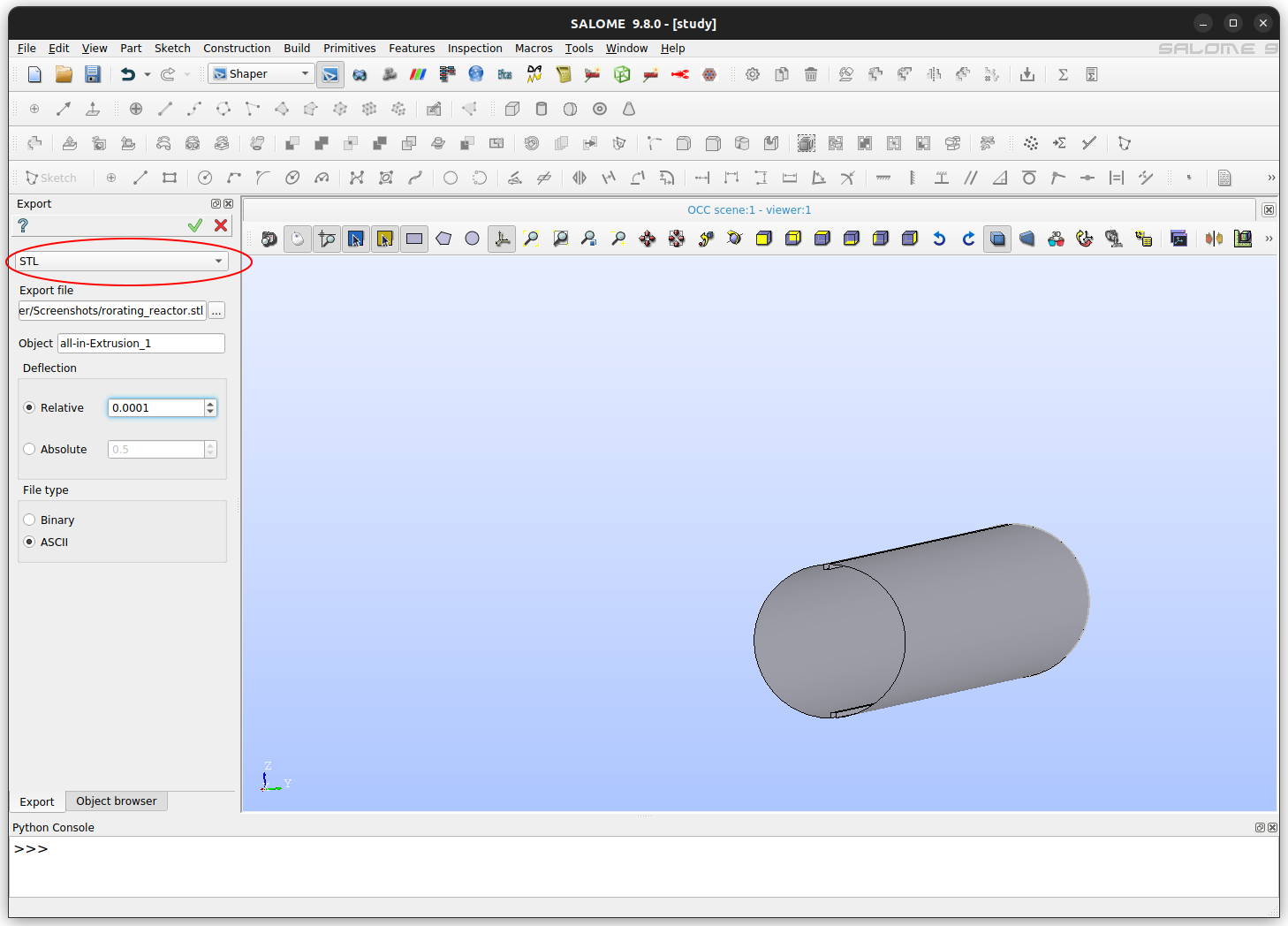
Task: Click the Open folder icon
Action: click(64, 74)
